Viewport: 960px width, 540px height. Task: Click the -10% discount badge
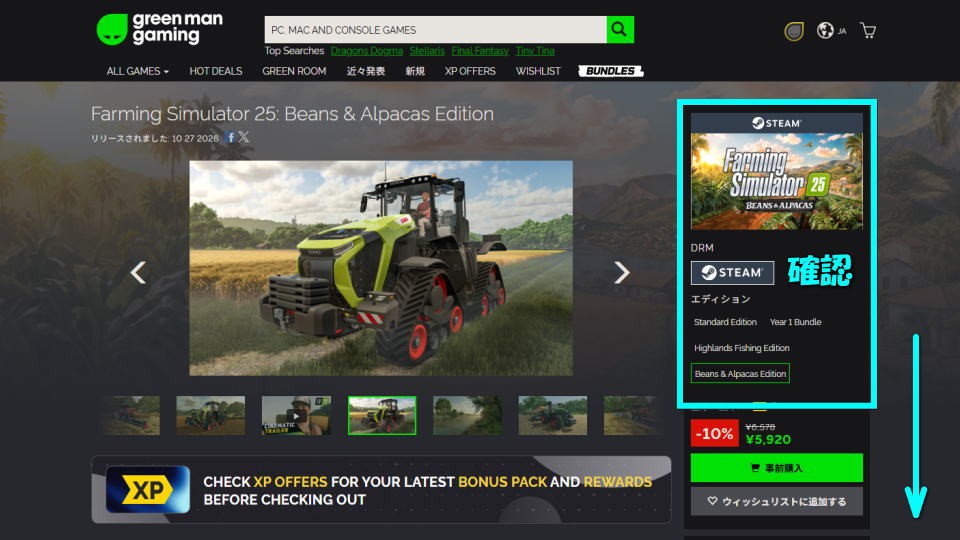[714, 433]
